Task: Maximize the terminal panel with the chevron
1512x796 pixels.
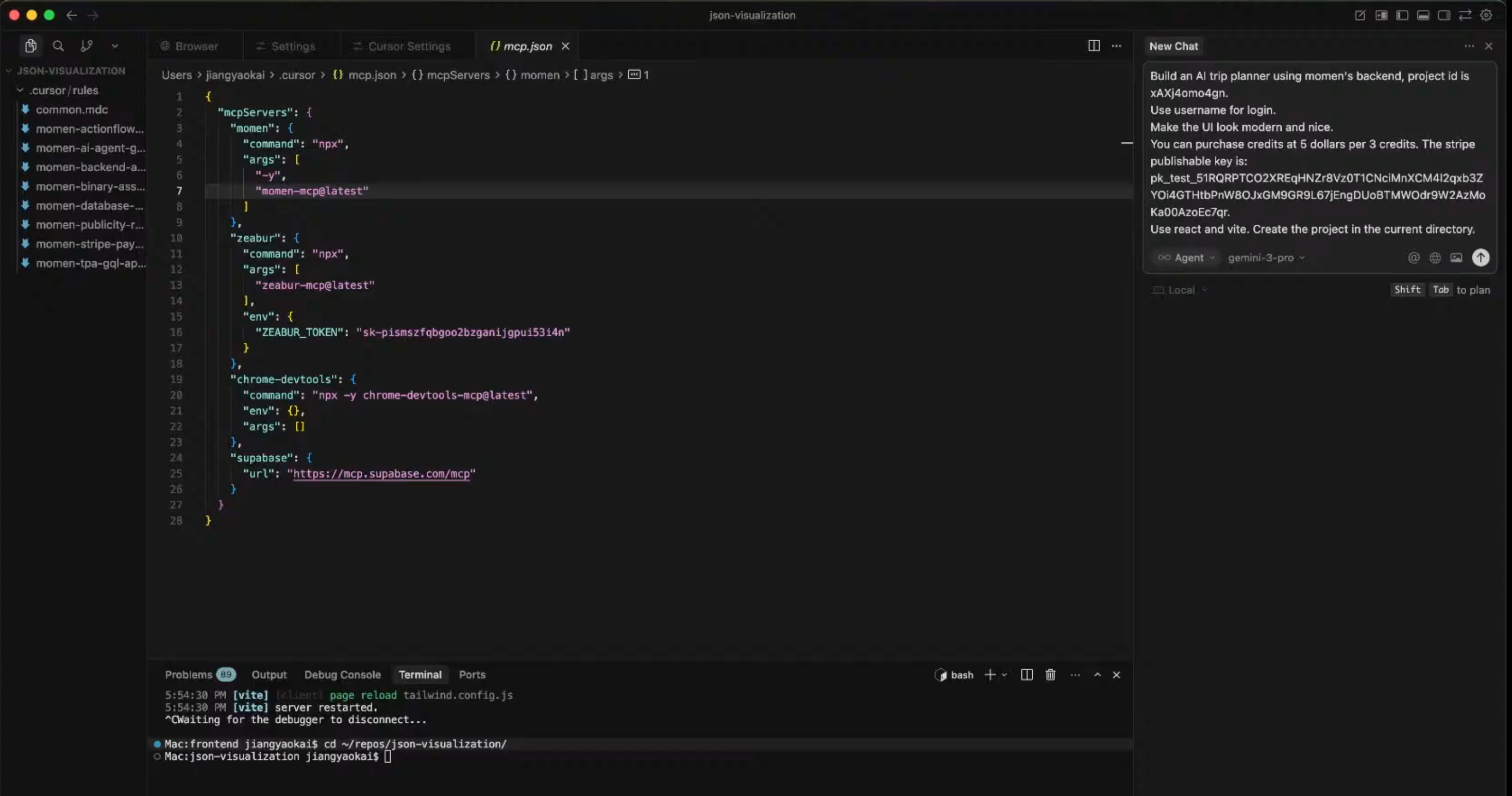Action: click(1097, 675)
